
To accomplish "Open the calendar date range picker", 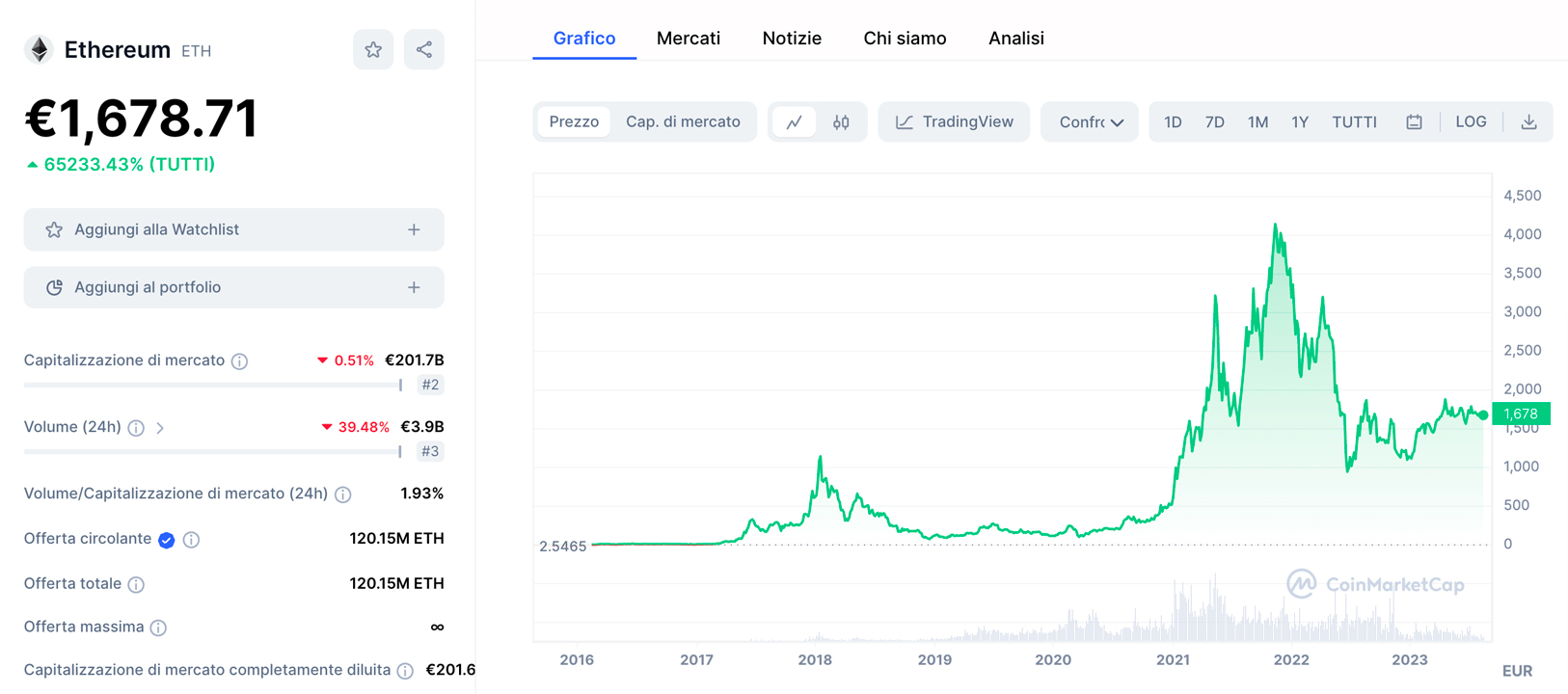I will click(x=1414, y=122).
